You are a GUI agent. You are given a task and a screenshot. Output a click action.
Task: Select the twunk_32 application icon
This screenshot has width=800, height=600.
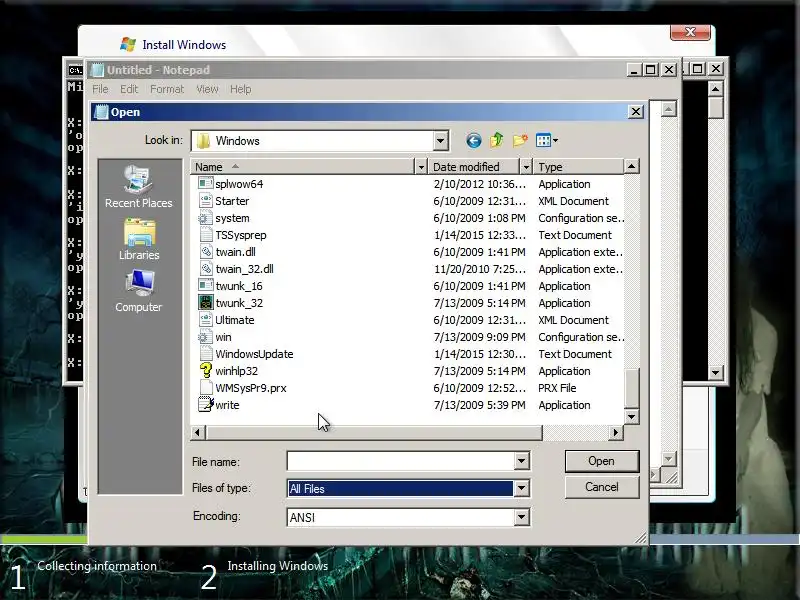click(206, 303)
